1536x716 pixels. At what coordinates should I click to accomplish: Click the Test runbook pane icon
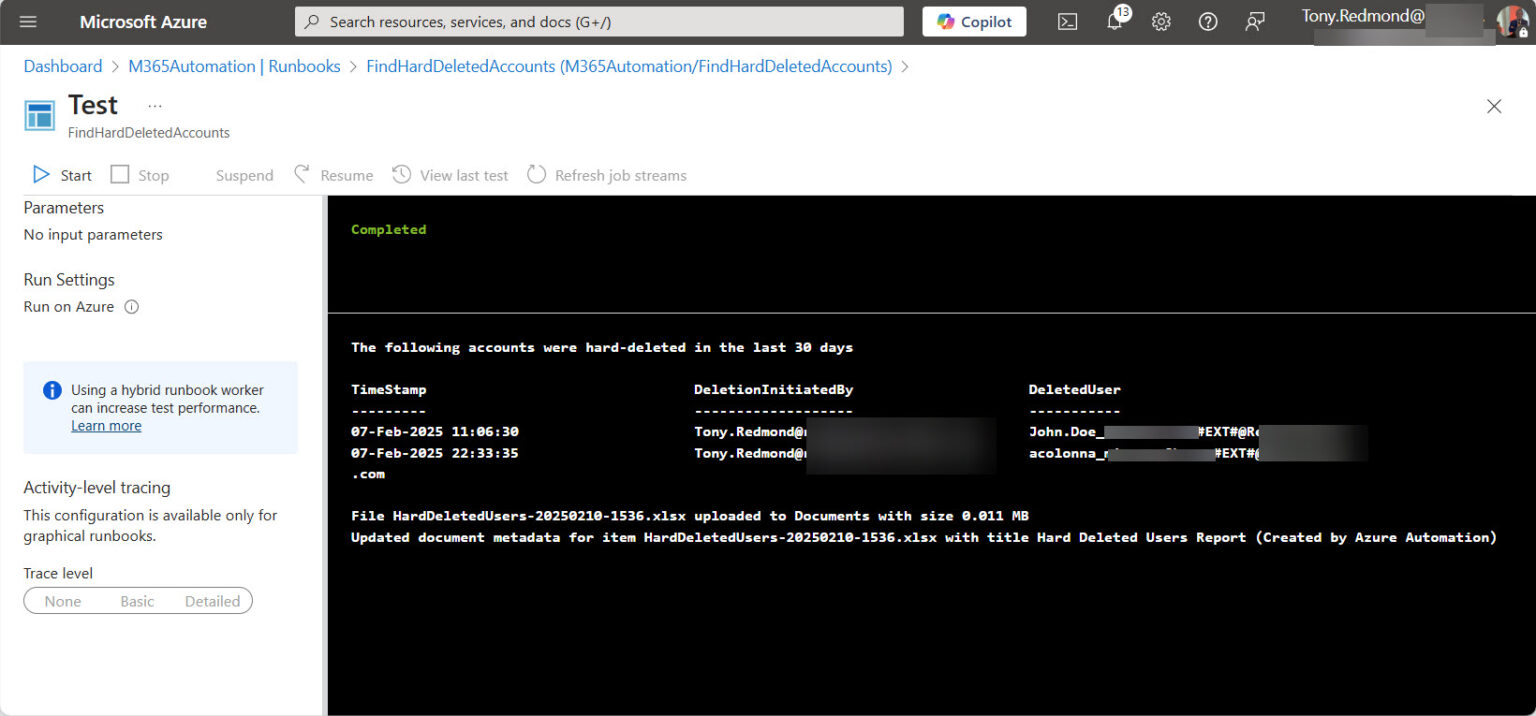click(40, 115)
